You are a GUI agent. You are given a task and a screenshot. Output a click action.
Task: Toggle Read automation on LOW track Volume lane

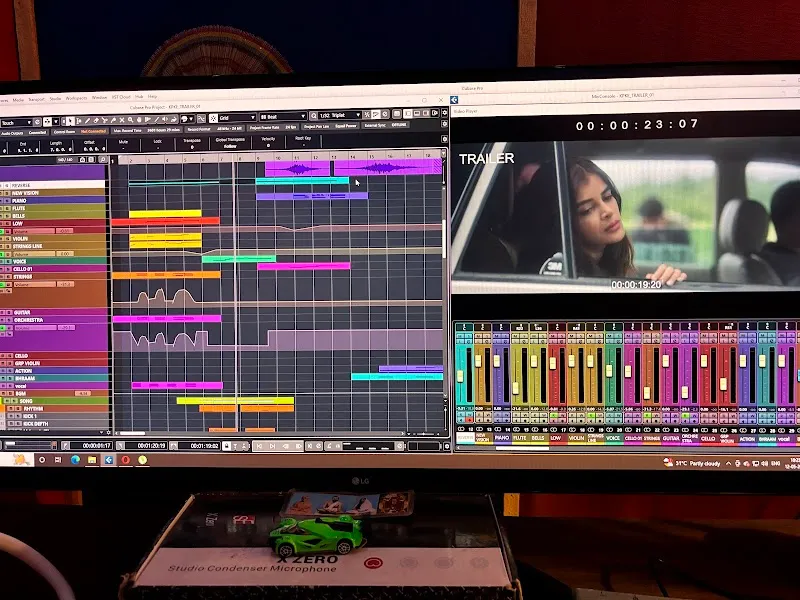pyautogui.click(x=2, y=232)
